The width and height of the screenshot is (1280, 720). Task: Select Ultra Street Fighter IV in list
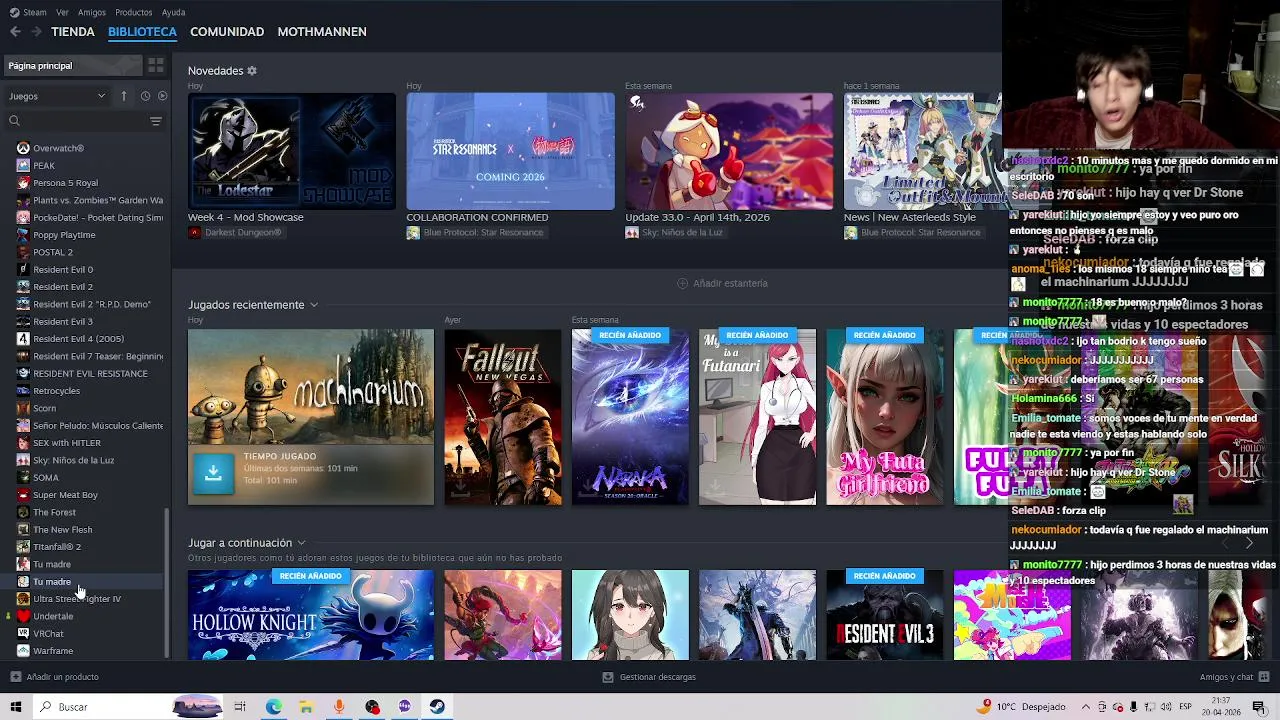77,599
